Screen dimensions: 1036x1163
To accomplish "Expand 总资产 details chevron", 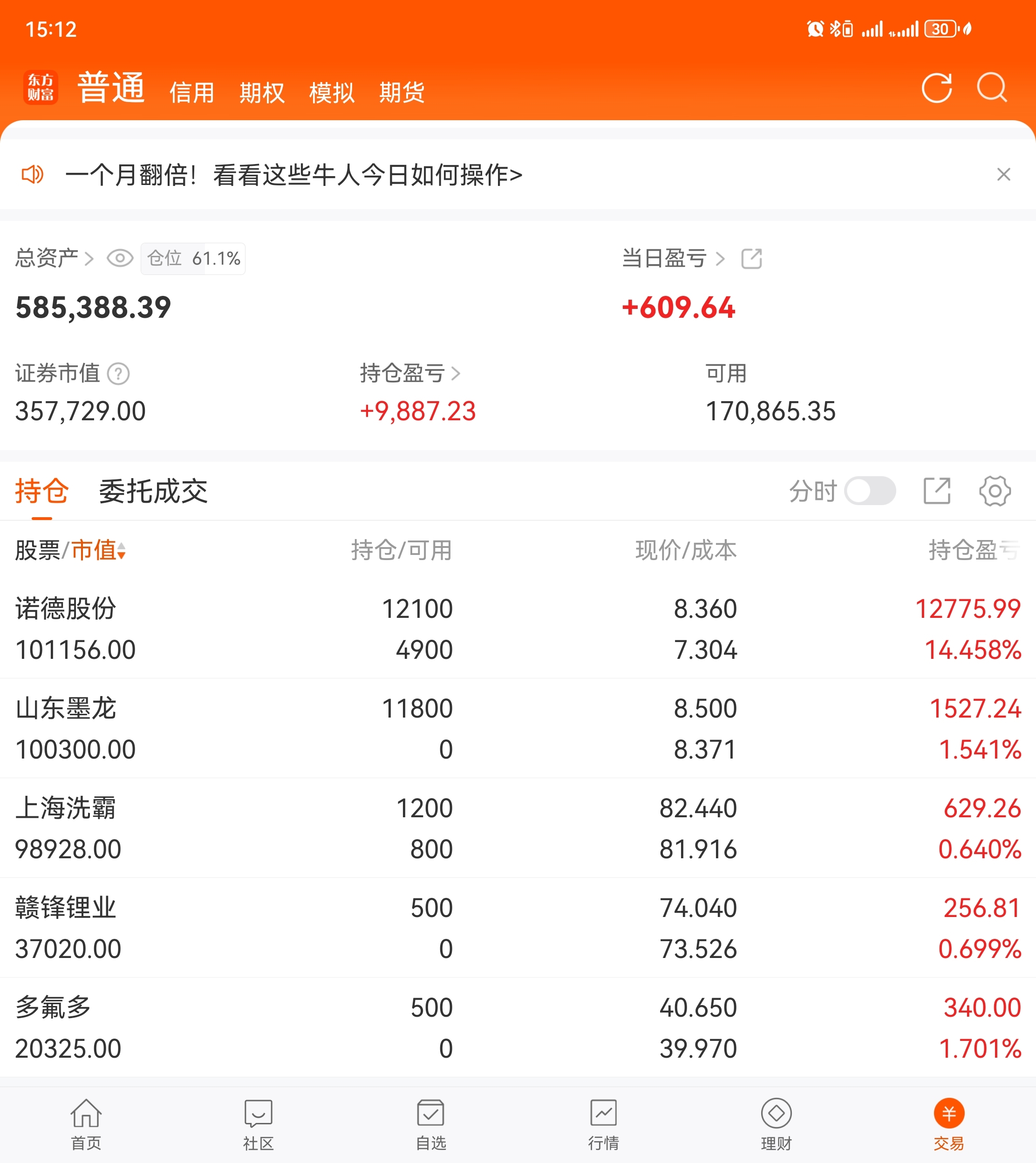I will point(89,259).
